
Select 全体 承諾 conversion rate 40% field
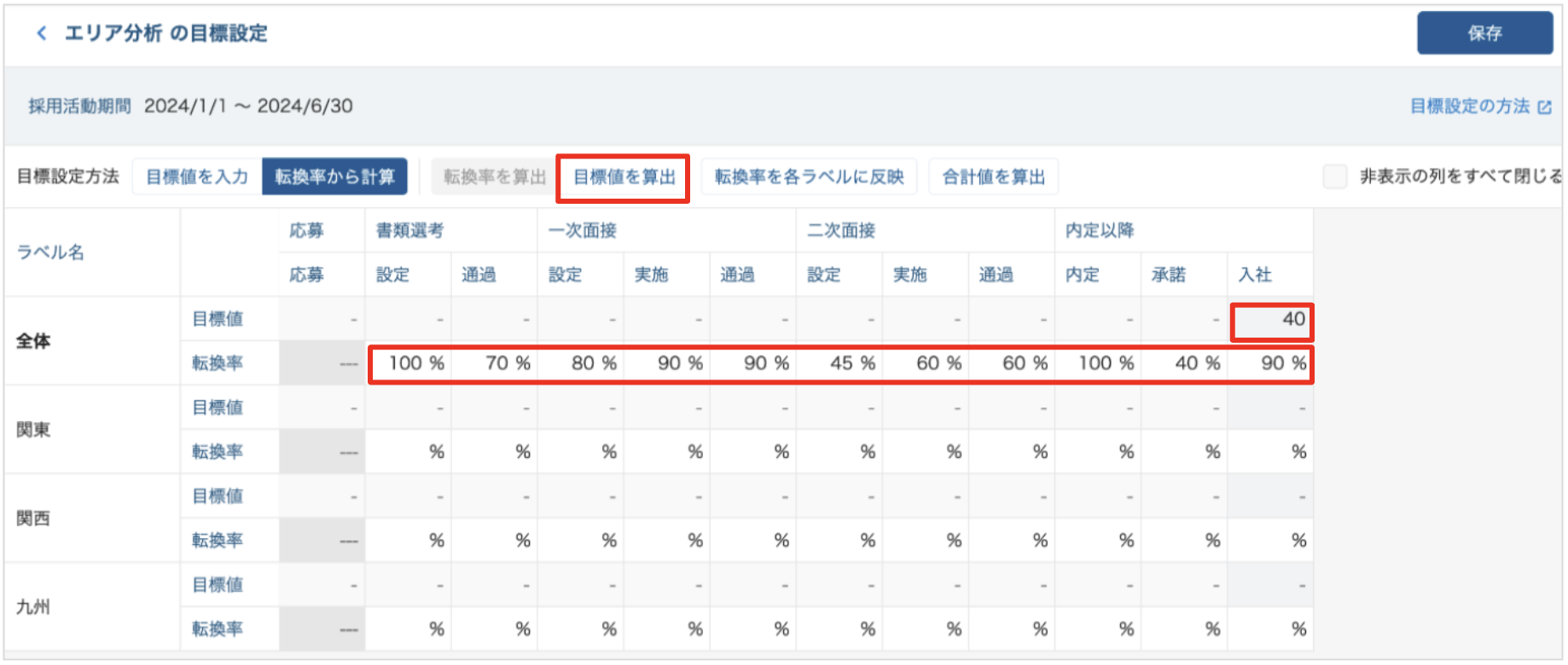1184,364
